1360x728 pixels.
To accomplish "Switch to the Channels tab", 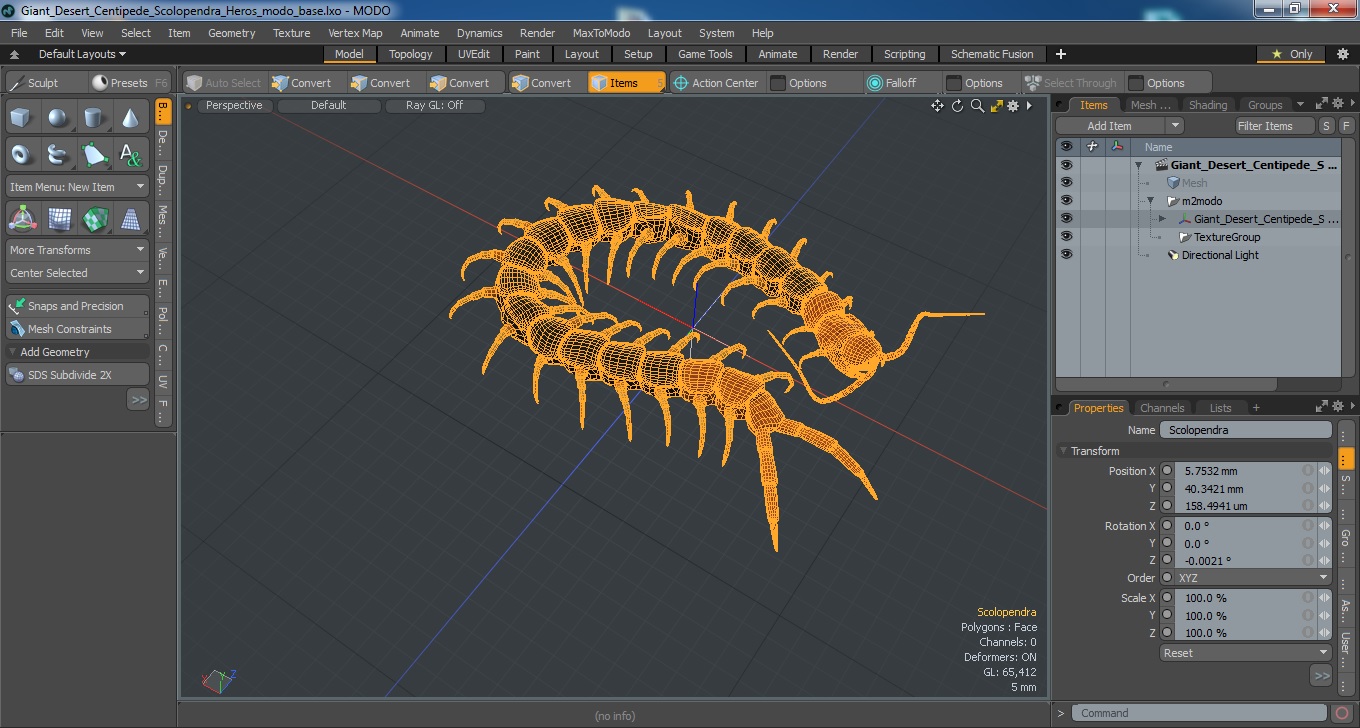I will click(x=1162, y=408).
